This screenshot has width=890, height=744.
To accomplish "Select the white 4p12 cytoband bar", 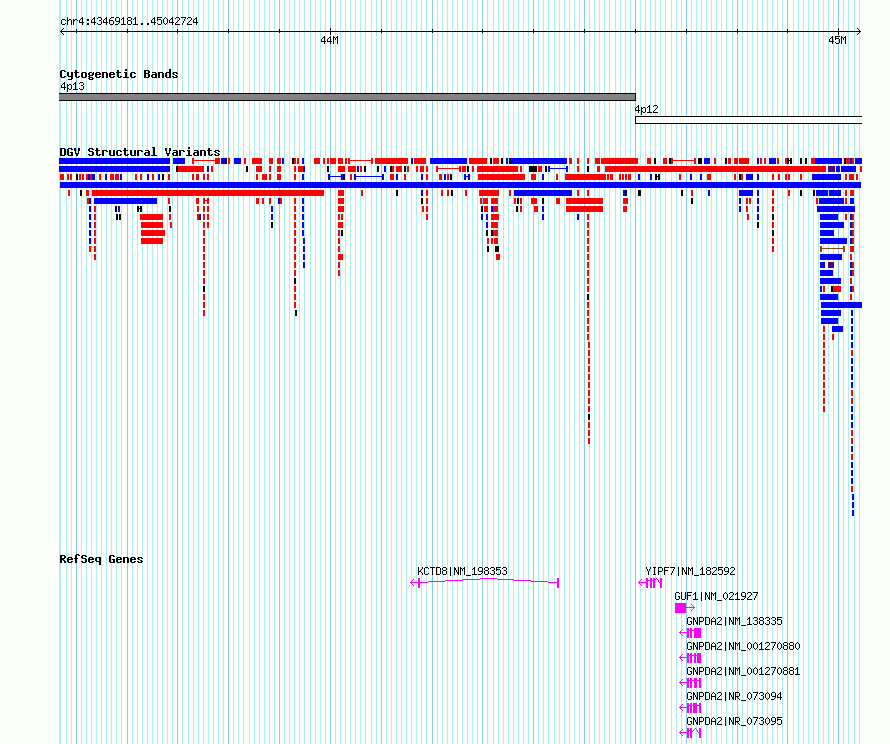I will point(749,120).
